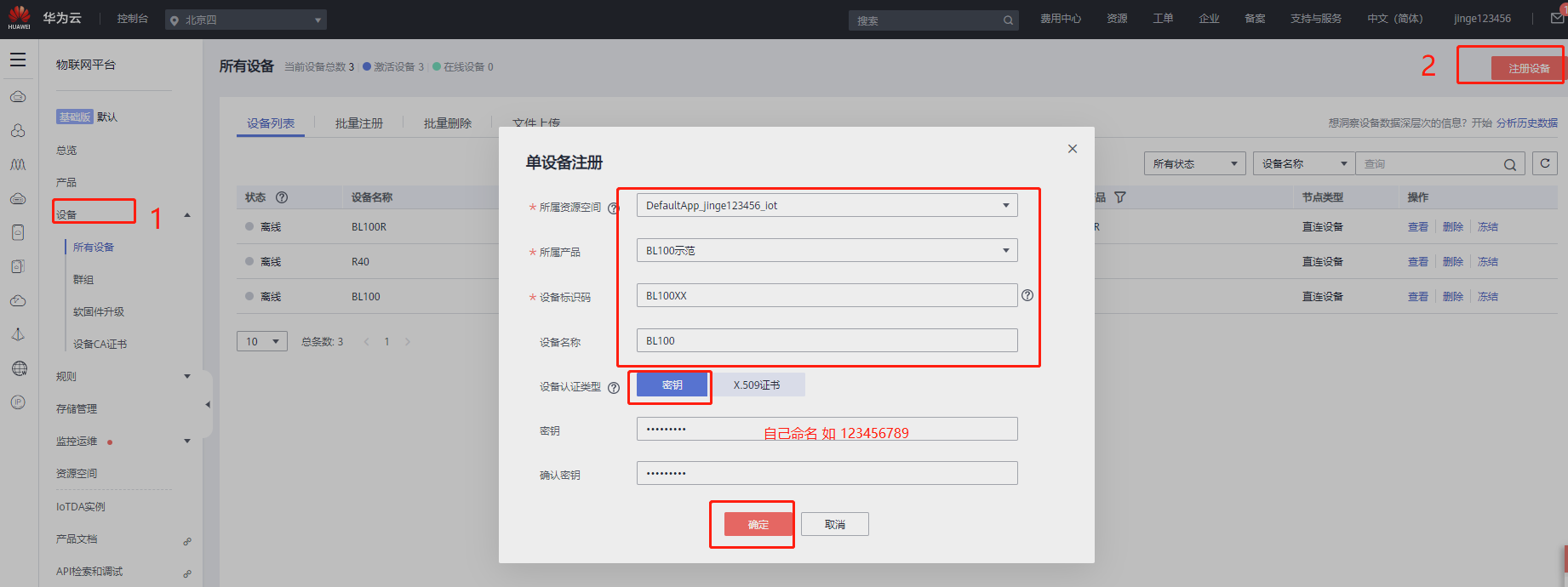Go to the next page arrow in pagination
1568x587 pixels.
tap(408, 342)
